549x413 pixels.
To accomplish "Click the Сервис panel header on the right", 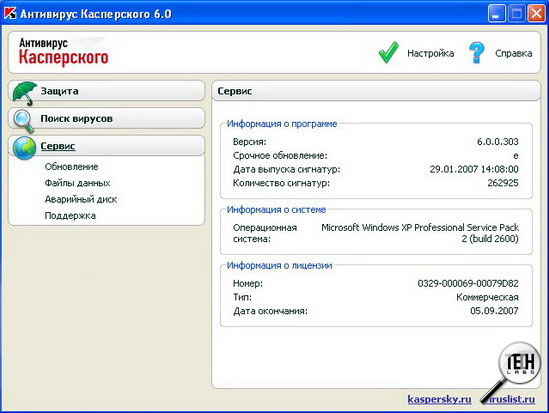I will 376,91.
